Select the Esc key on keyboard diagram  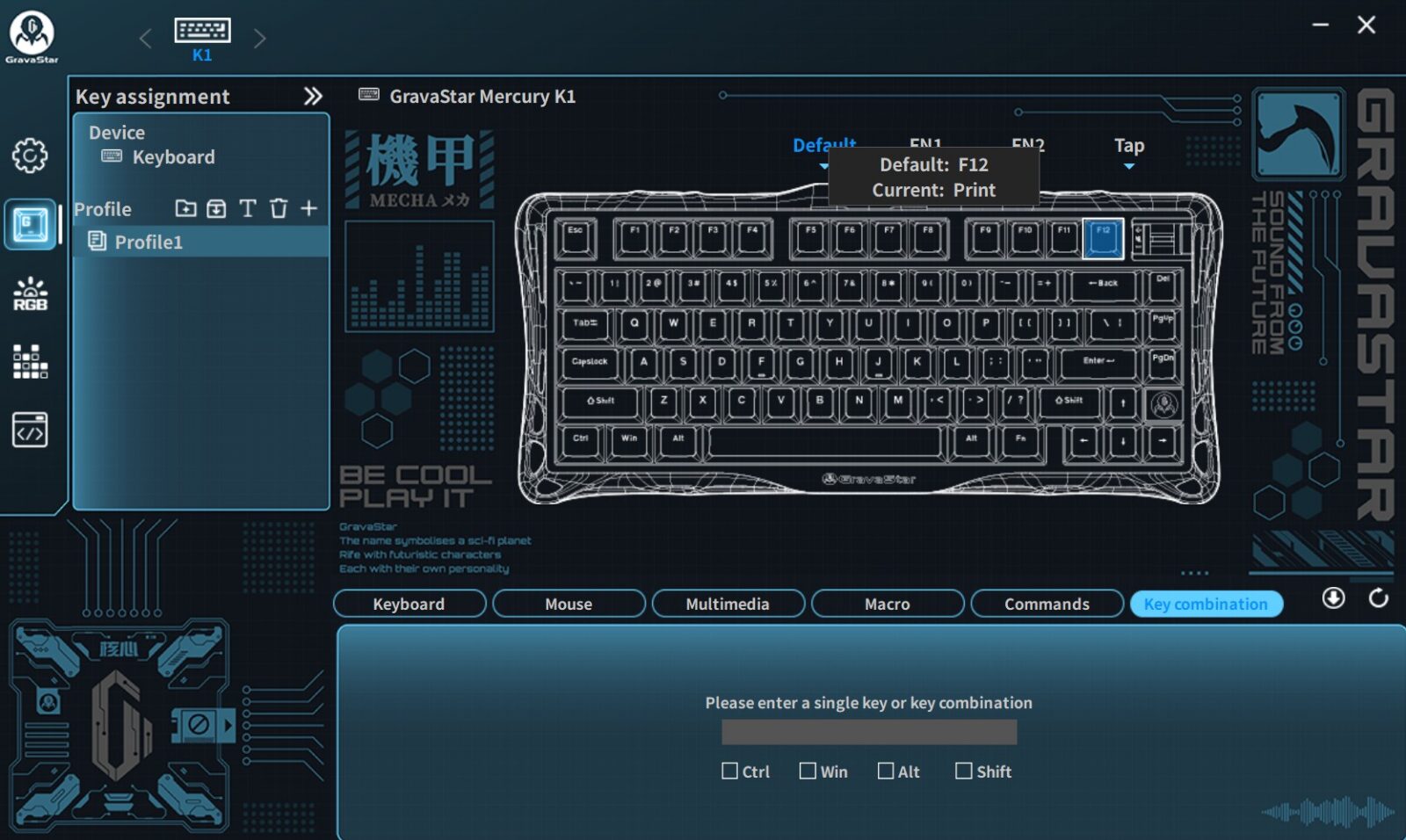coord(576,237)
